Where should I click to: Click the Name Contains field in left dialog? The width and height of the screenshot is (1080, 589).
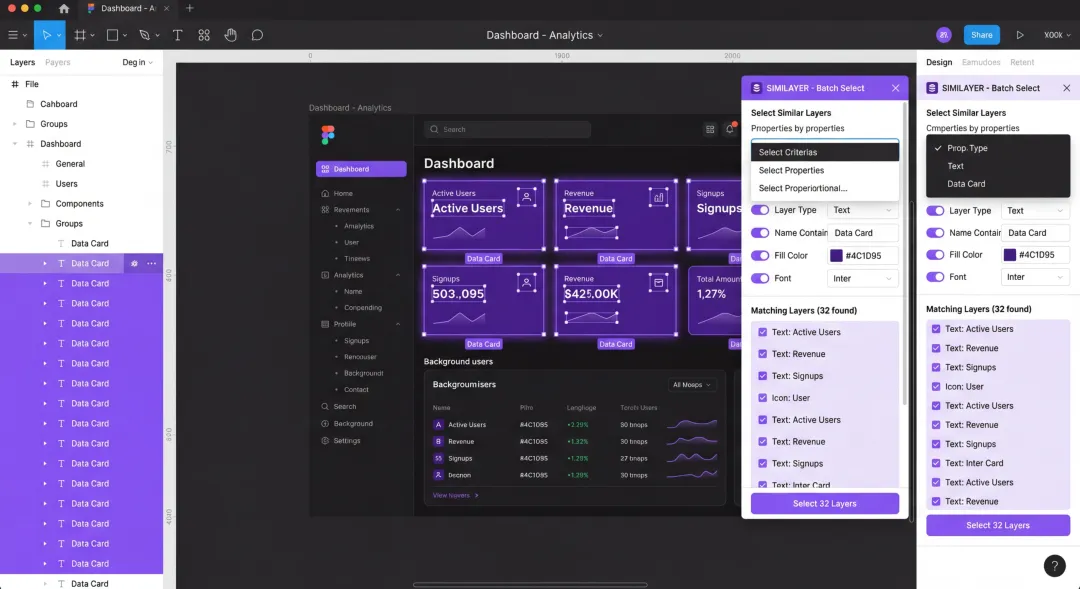click(862, 233)
